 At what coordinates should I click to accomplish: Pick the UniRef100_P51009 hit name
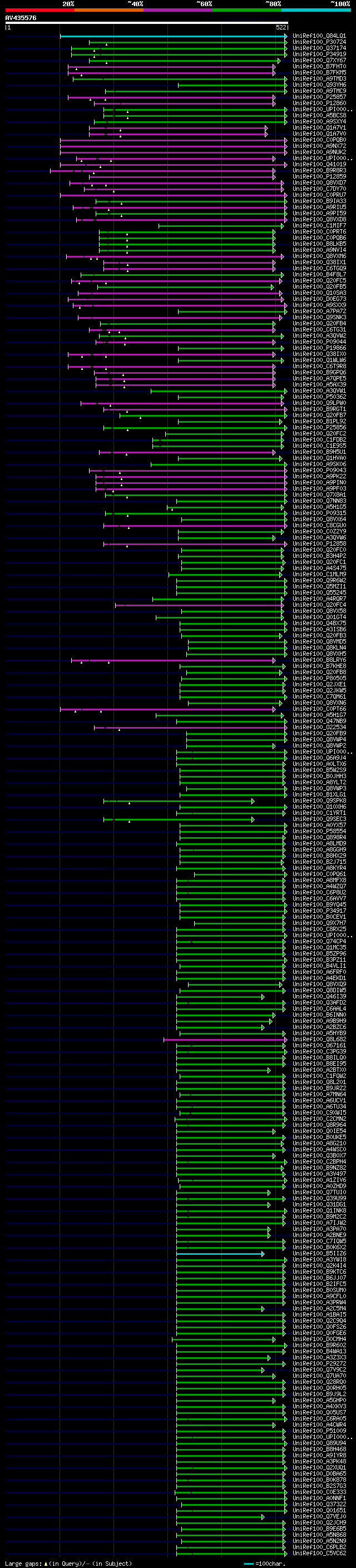point(319,1431)
